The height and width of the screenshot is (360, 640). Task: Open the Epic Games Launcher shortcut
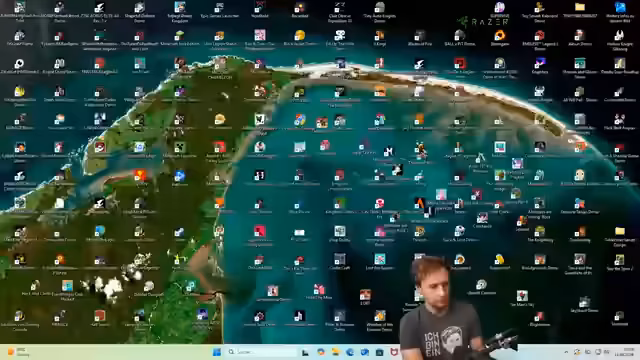point(220,10)
